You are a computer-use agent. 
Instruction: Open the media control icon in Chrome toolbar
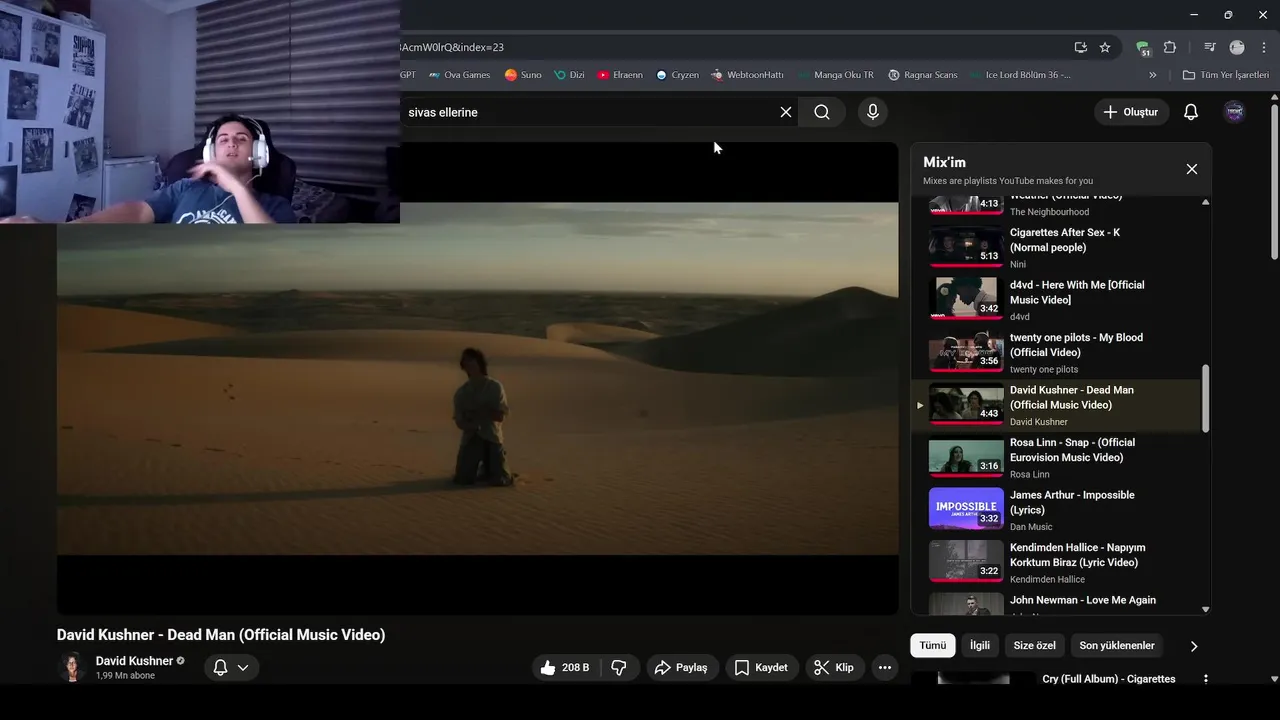(x=1210, y=47)
